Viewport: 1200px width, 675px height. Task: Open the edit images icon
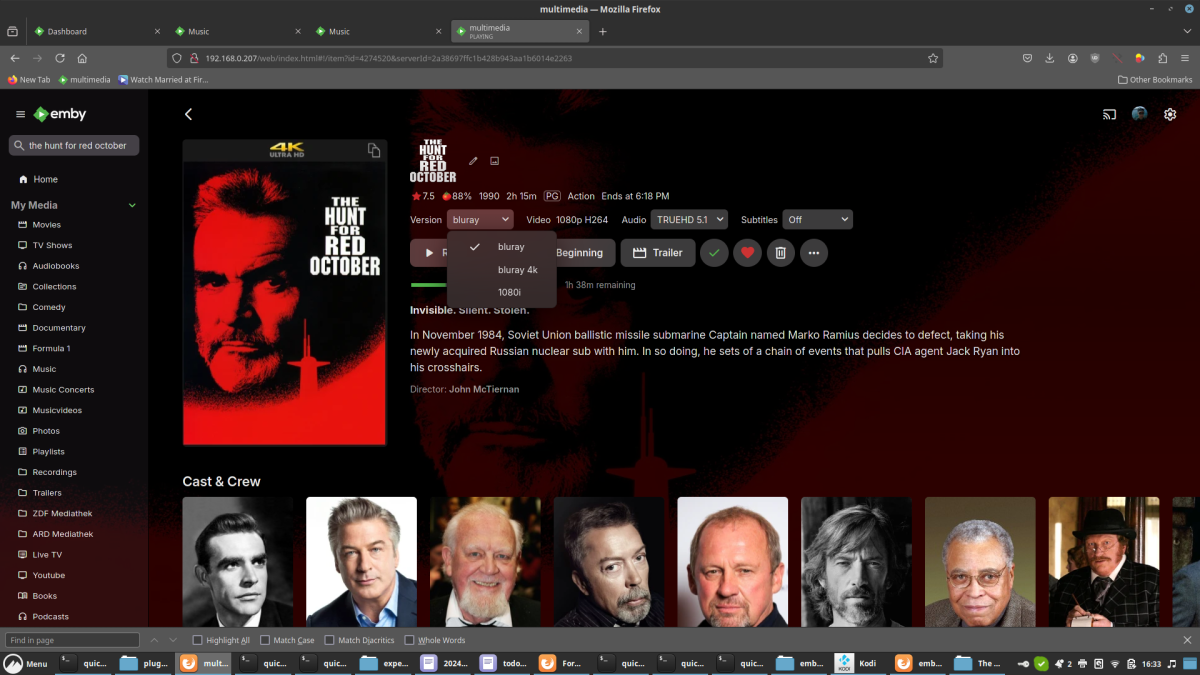[x=494, y=160]
